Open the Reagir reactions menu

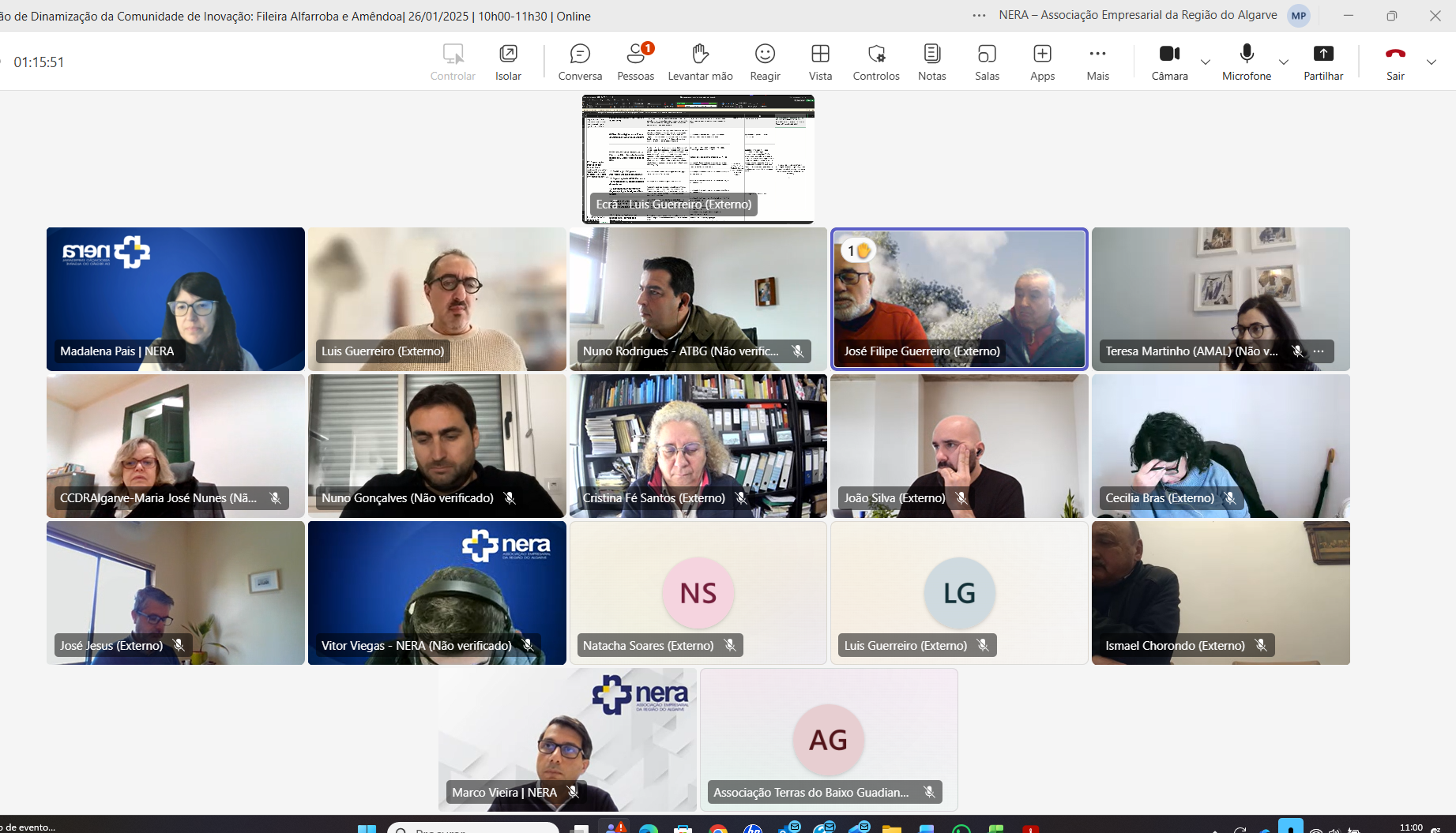765,62
